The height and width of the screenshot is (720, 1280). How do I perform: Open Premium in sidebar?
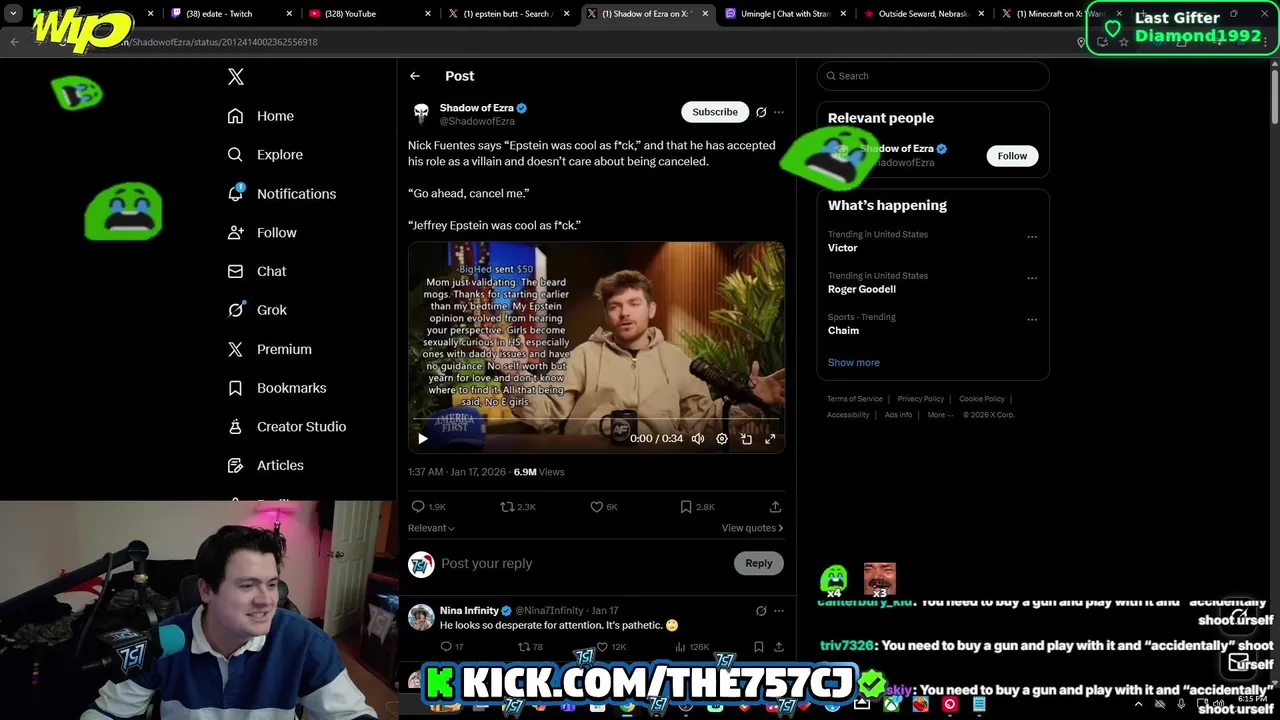(269, 349)
